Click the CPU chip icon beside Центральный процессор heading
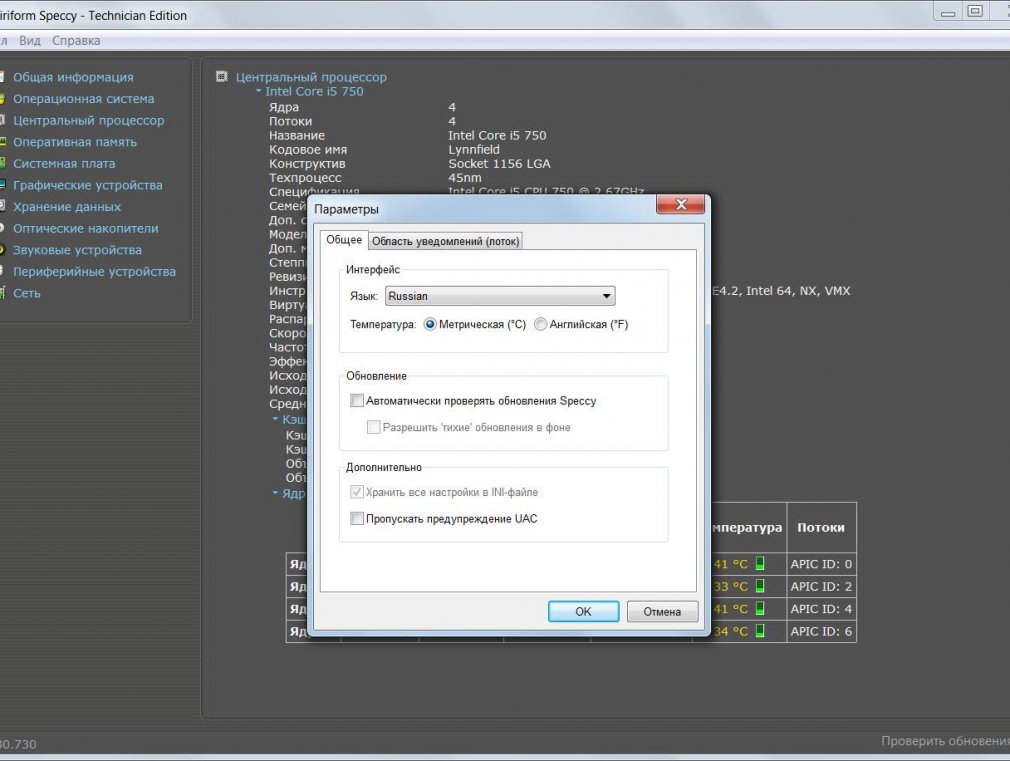1010x761 pixels. click(x=222, y=77)
